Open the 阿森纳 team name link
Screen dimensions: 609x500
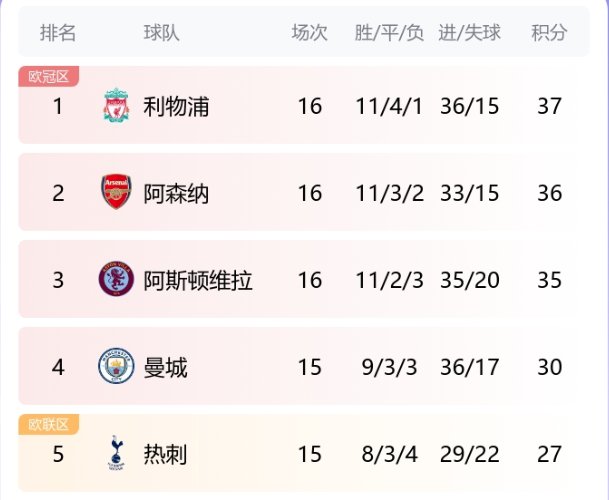pyautogui.click(x=176, y=193)
